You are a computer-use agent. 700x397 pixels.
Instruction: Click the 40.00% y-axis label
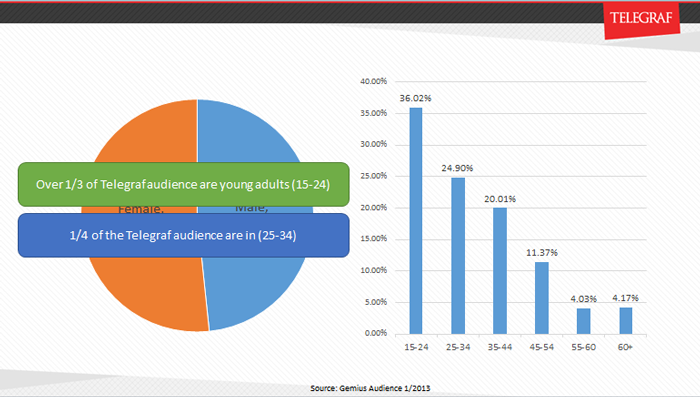coord(374,81)
